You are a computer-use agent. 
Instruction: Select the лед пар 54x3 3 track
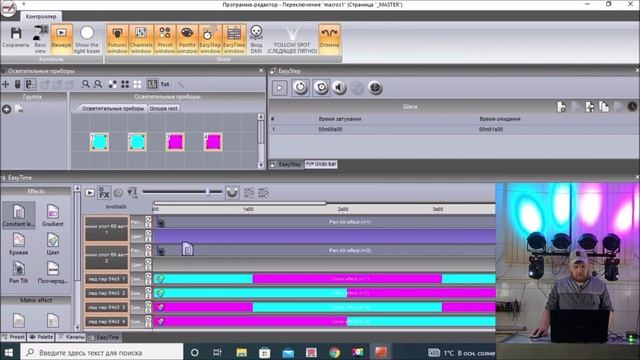(107, 307)
